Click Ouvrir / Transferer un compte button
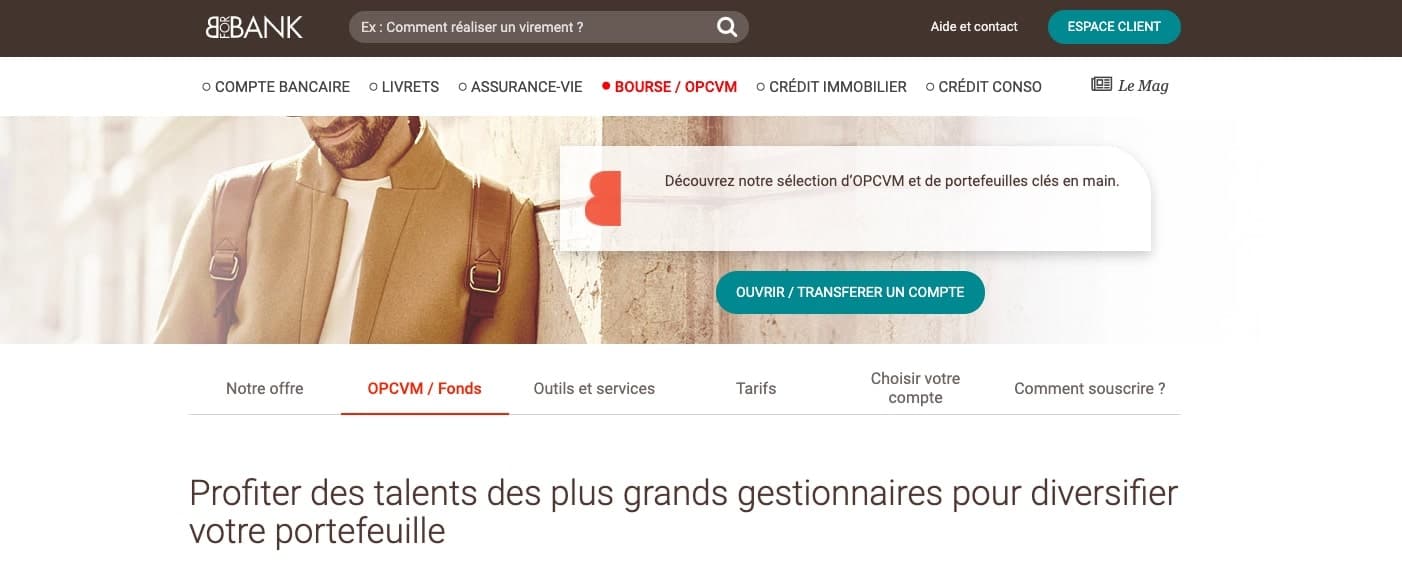Screen dimensions: 1402x581 850,292
